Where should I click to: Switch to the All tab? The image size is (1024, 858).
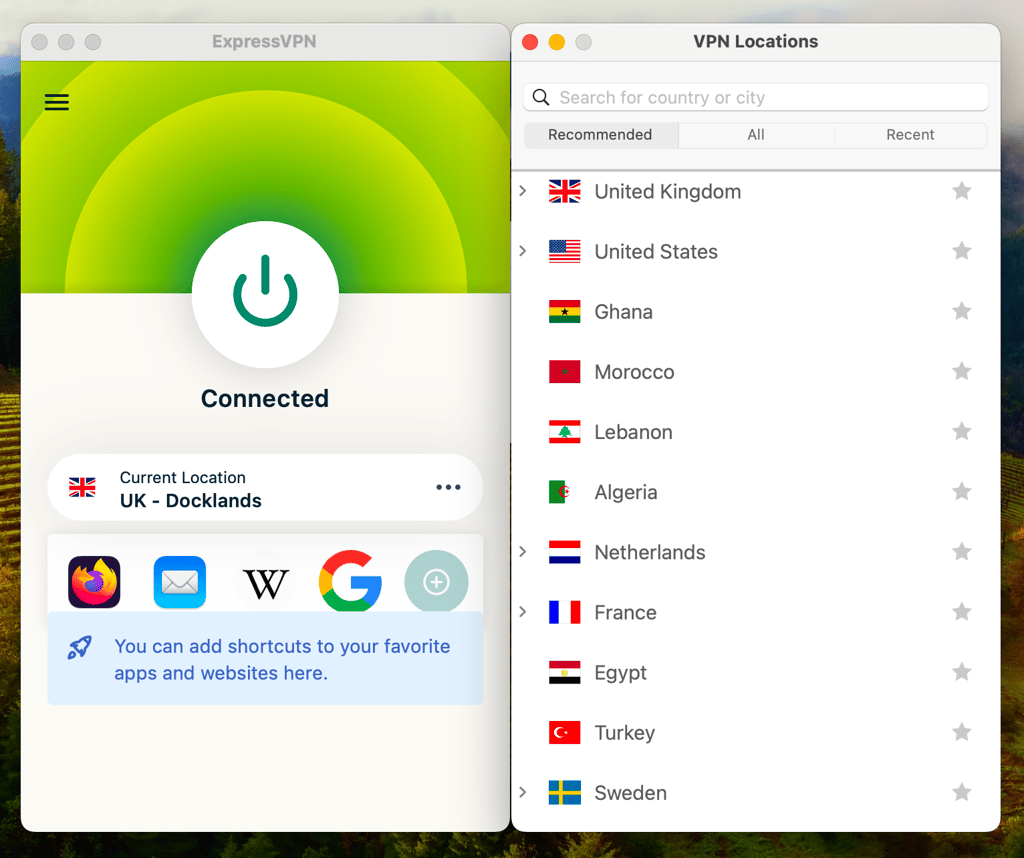[x=756, y=135]
